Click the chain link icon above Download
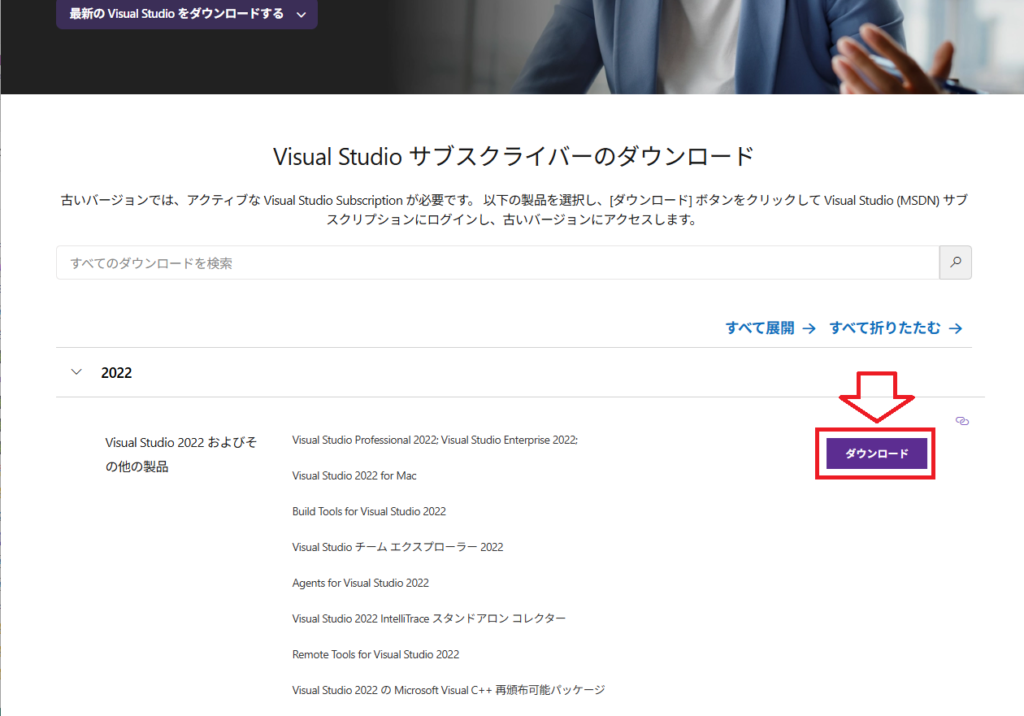 [x=962, y=421]
